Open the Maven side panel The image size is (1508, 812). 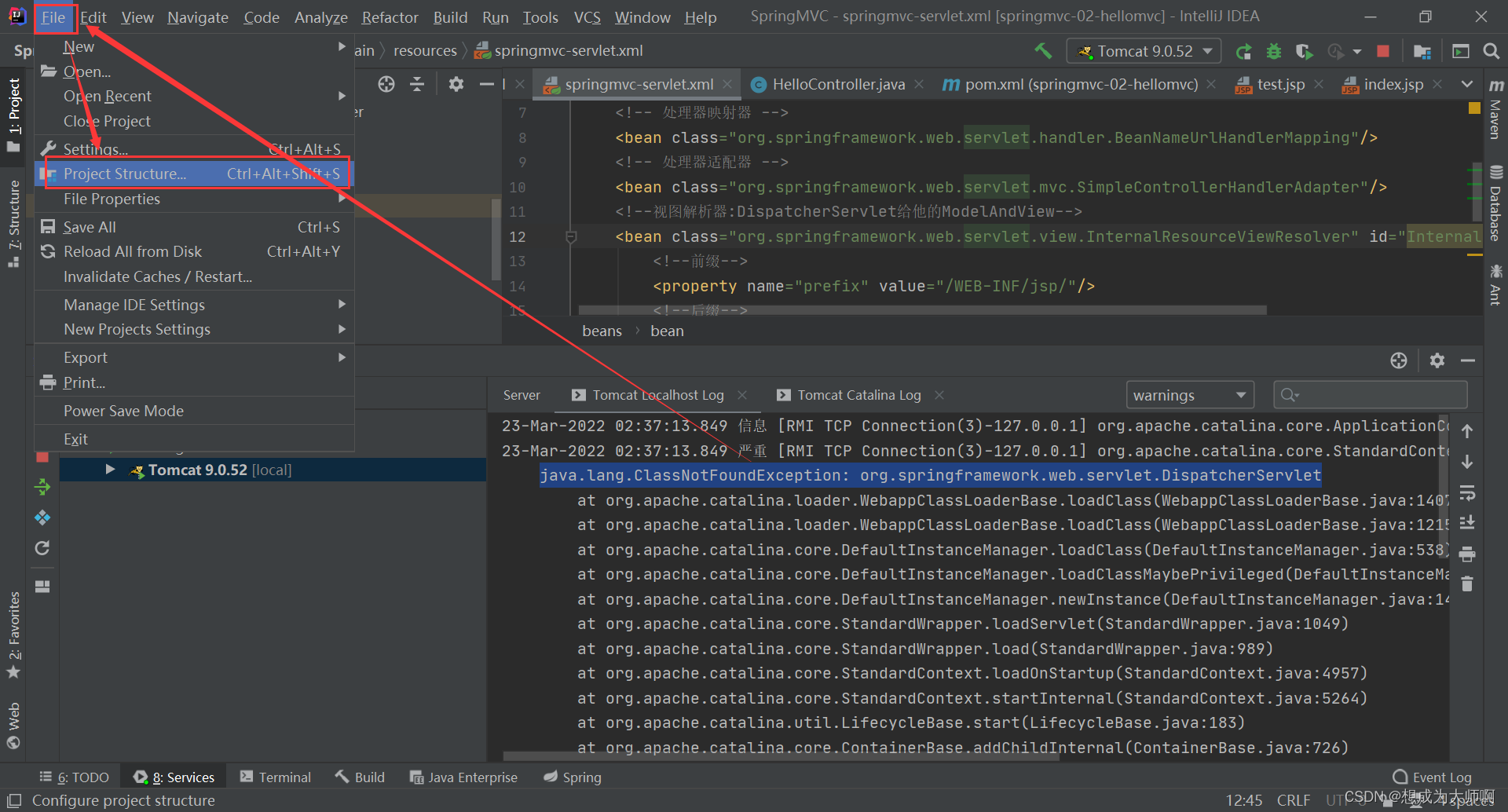1495,109
